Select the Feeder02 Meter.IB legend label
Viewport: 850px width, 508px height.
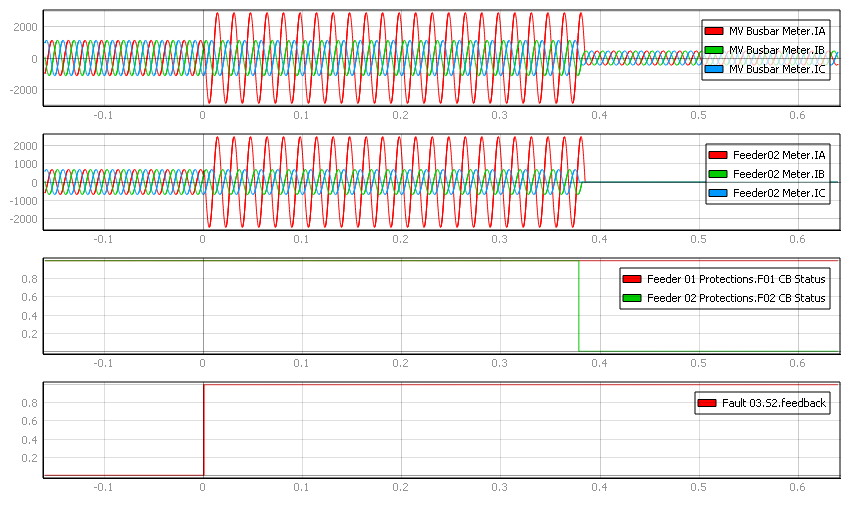779,174
